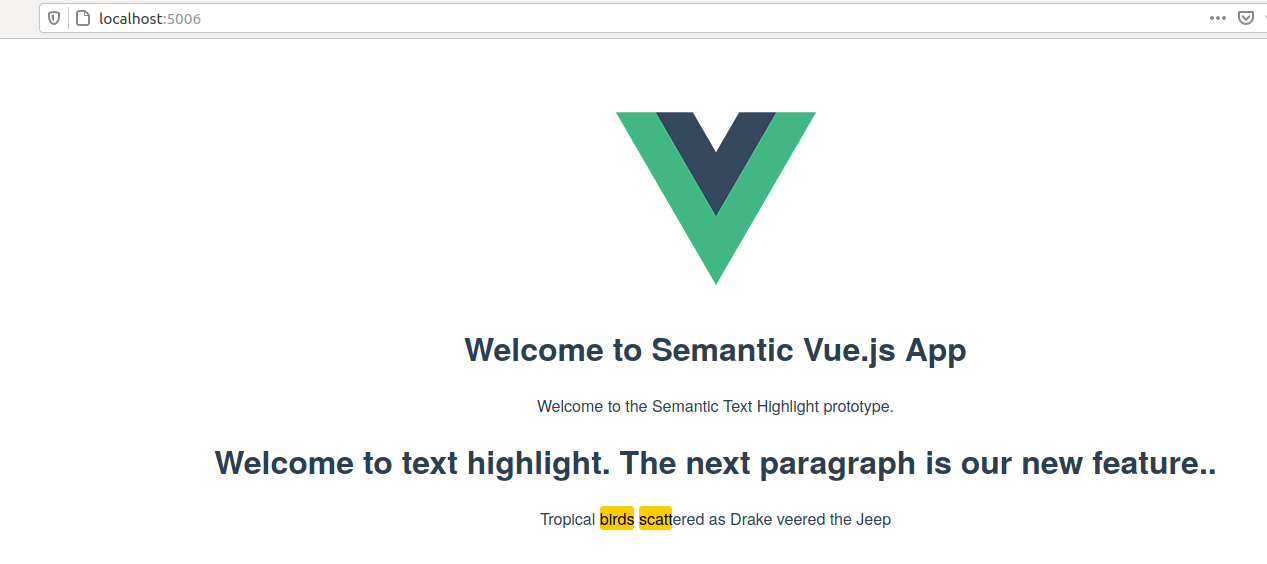Click the "Welcome to Semantic Vue.js App" heading
This screenshot has width=1267, height=564.
(x=715, y=350)
